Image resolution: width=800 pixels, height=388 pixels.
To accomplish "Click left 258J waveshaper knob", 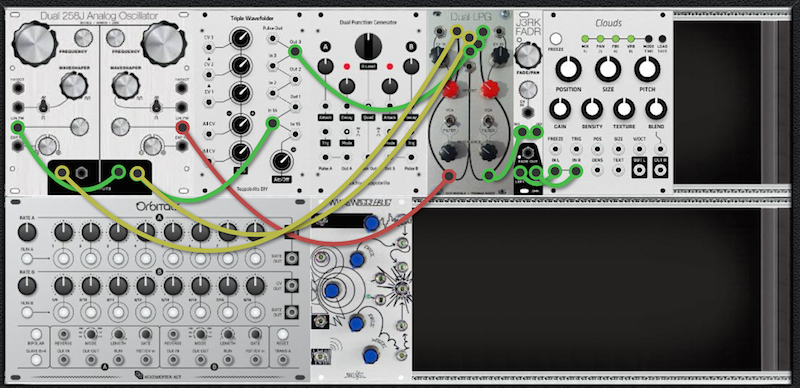I will pyautogui.click(x=73, y=85).
